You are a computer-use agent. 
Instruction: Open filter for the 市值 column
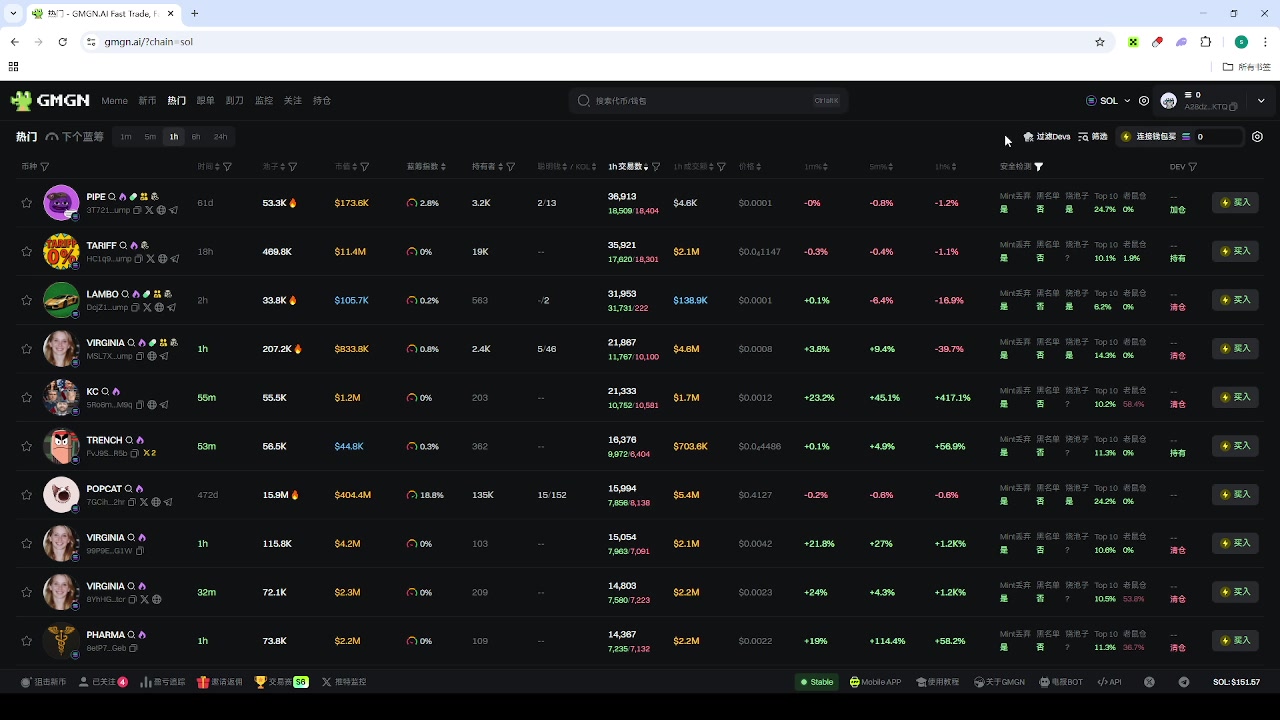point(364,167)
